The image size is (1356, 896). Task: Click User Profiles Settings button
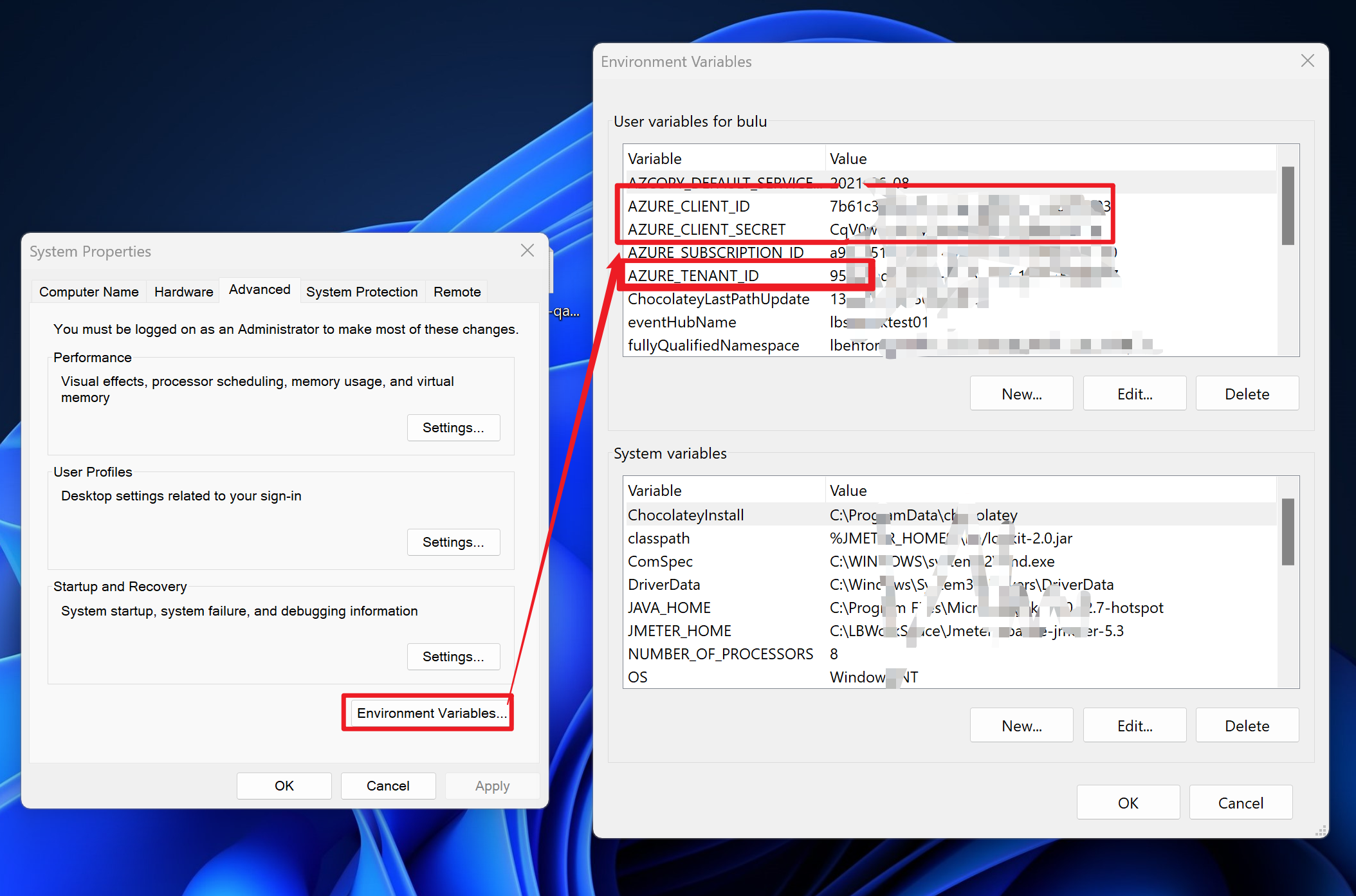click(453, 542)
